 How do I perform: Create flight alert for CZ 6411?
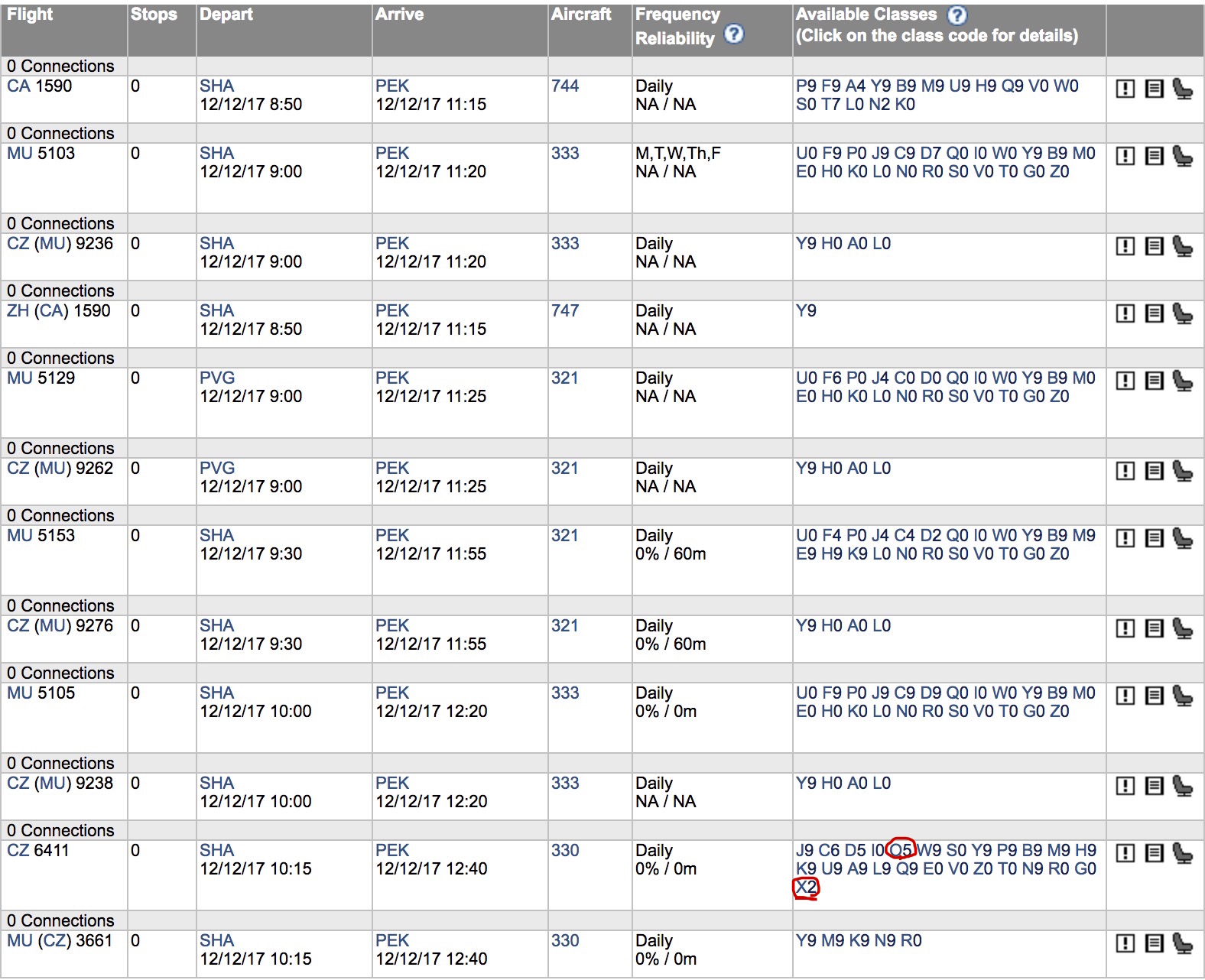1125,853
